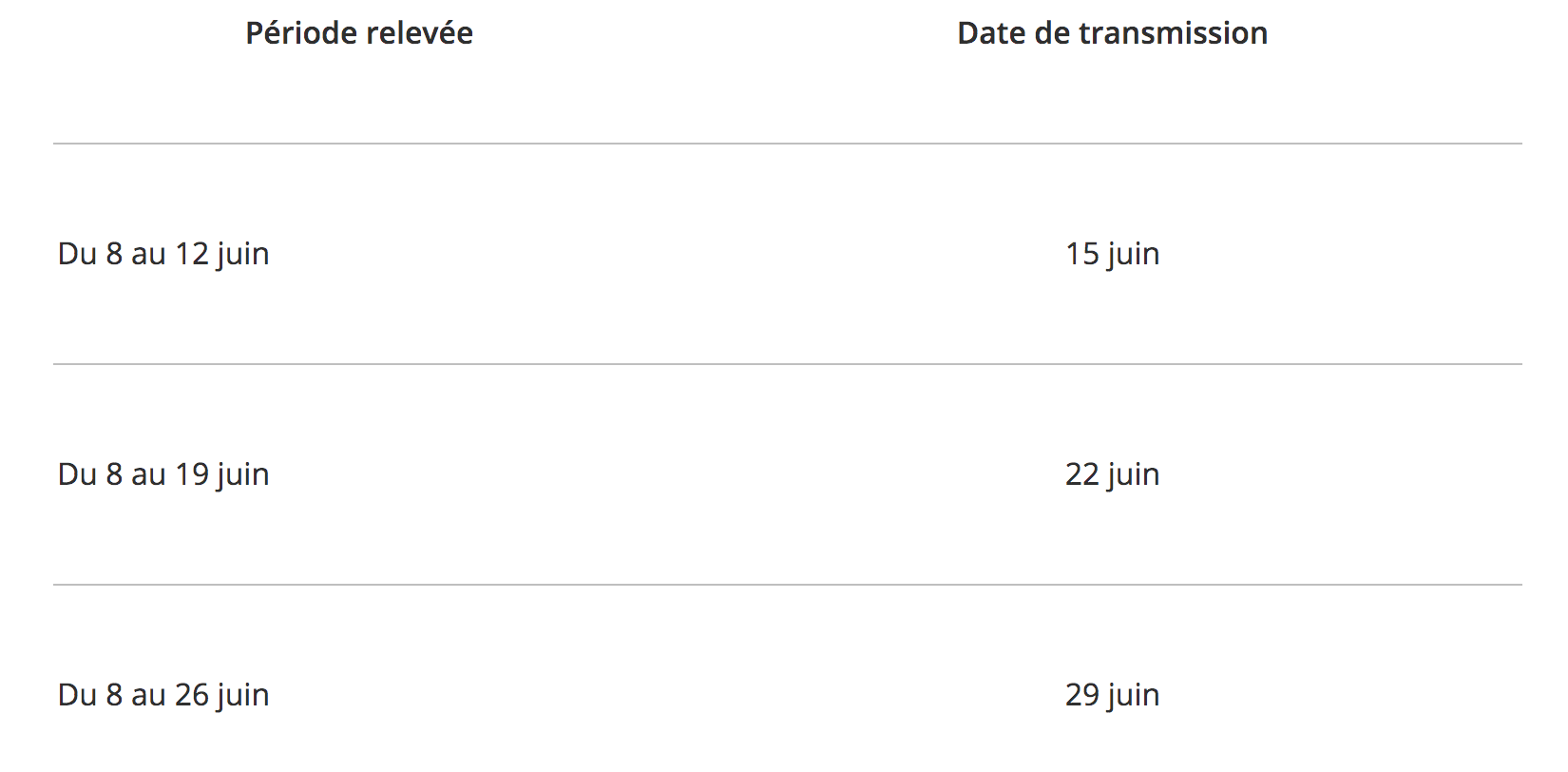The width and height of the screenshot is (1568, 772).
Task: Click the "Date de transmission" column header
Action: pyautogui.click(x=1112, y=33)
